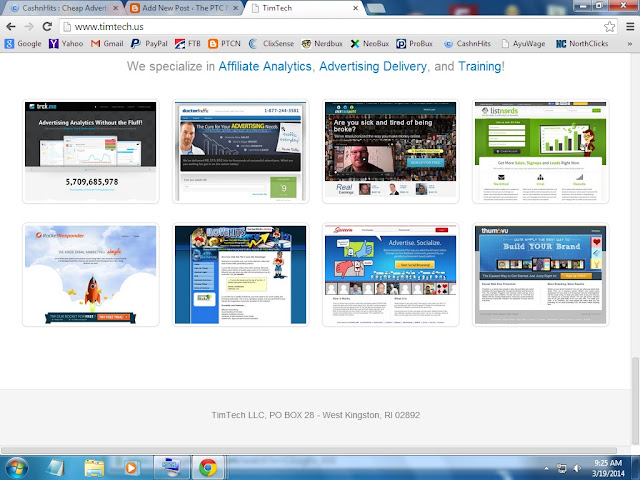
Task: Open the doctortraffic site thumbnail
Action: tap(240, 151)
